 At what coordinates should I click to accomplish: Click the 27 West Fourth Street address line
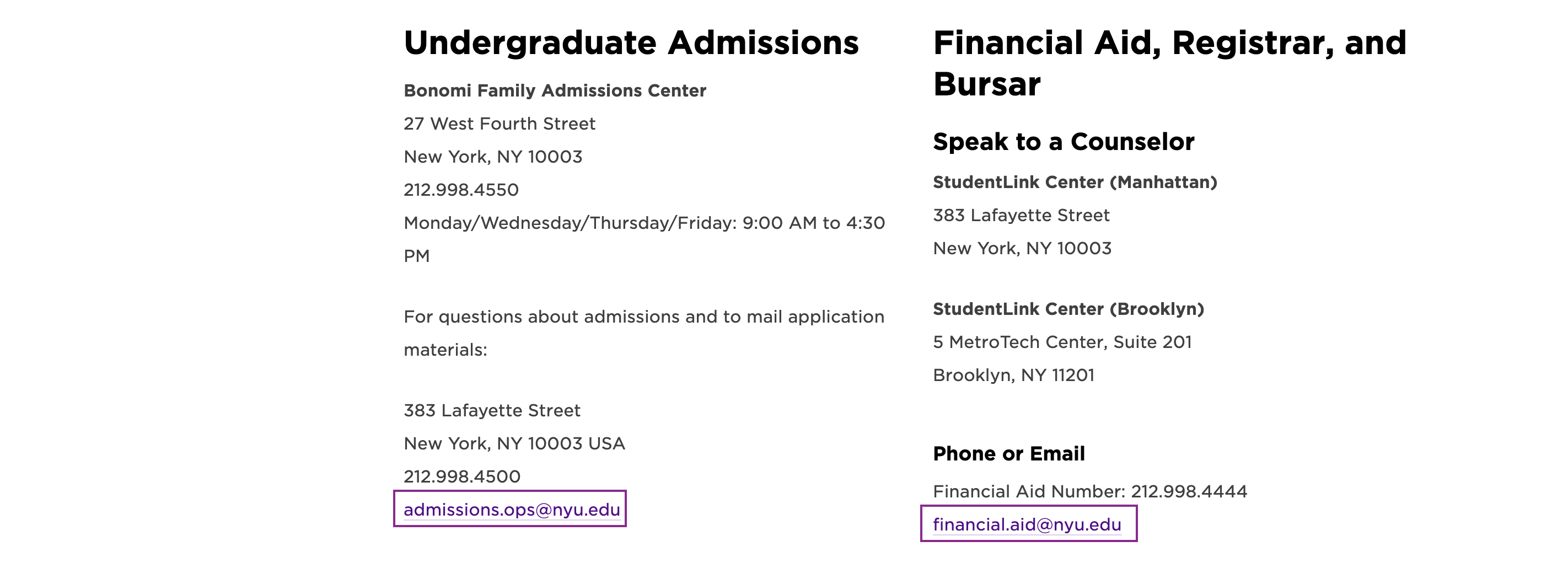coord(499,124)
